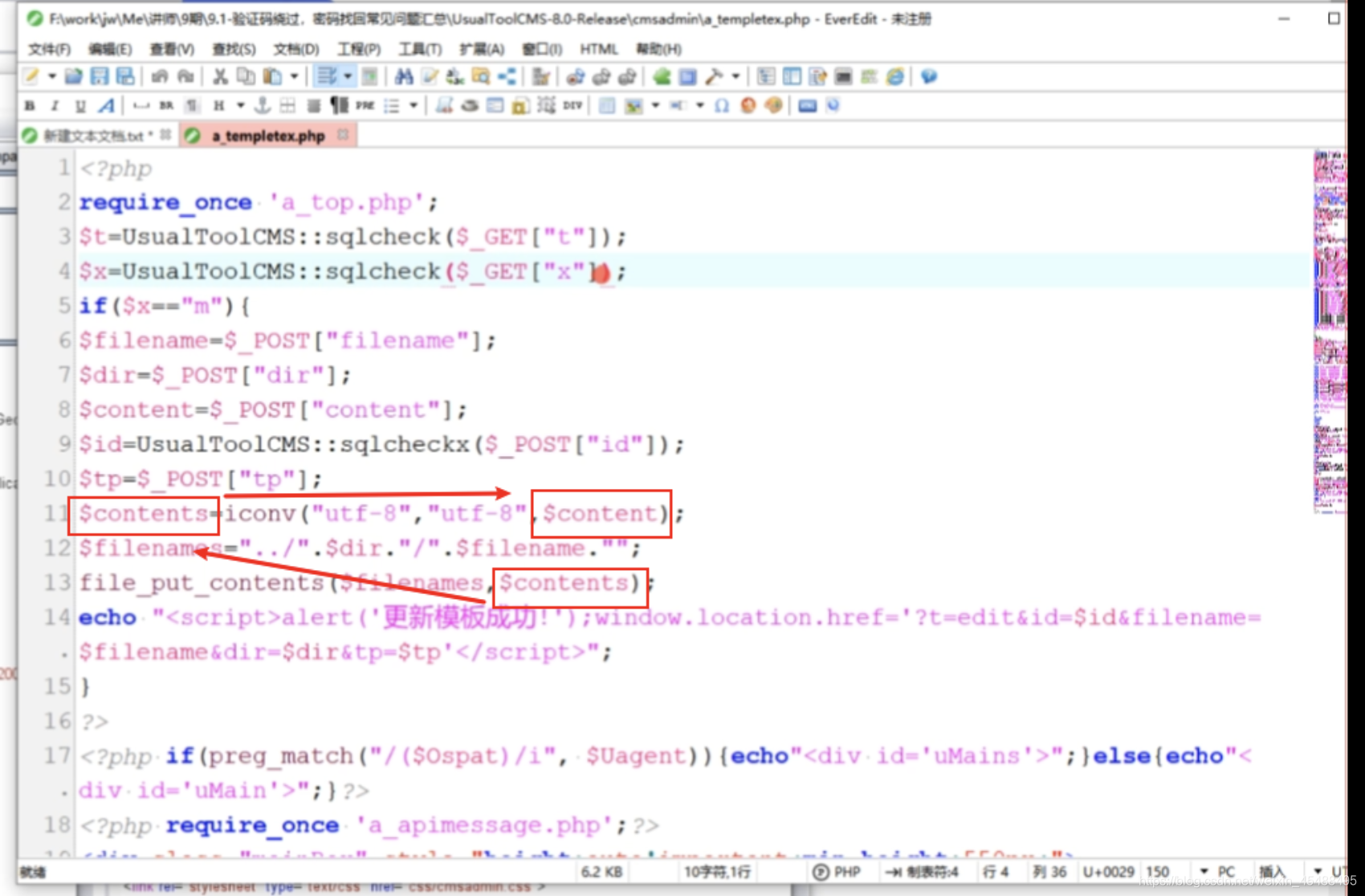
Task: Apply italic with the I icon
Action: [55, 105]
